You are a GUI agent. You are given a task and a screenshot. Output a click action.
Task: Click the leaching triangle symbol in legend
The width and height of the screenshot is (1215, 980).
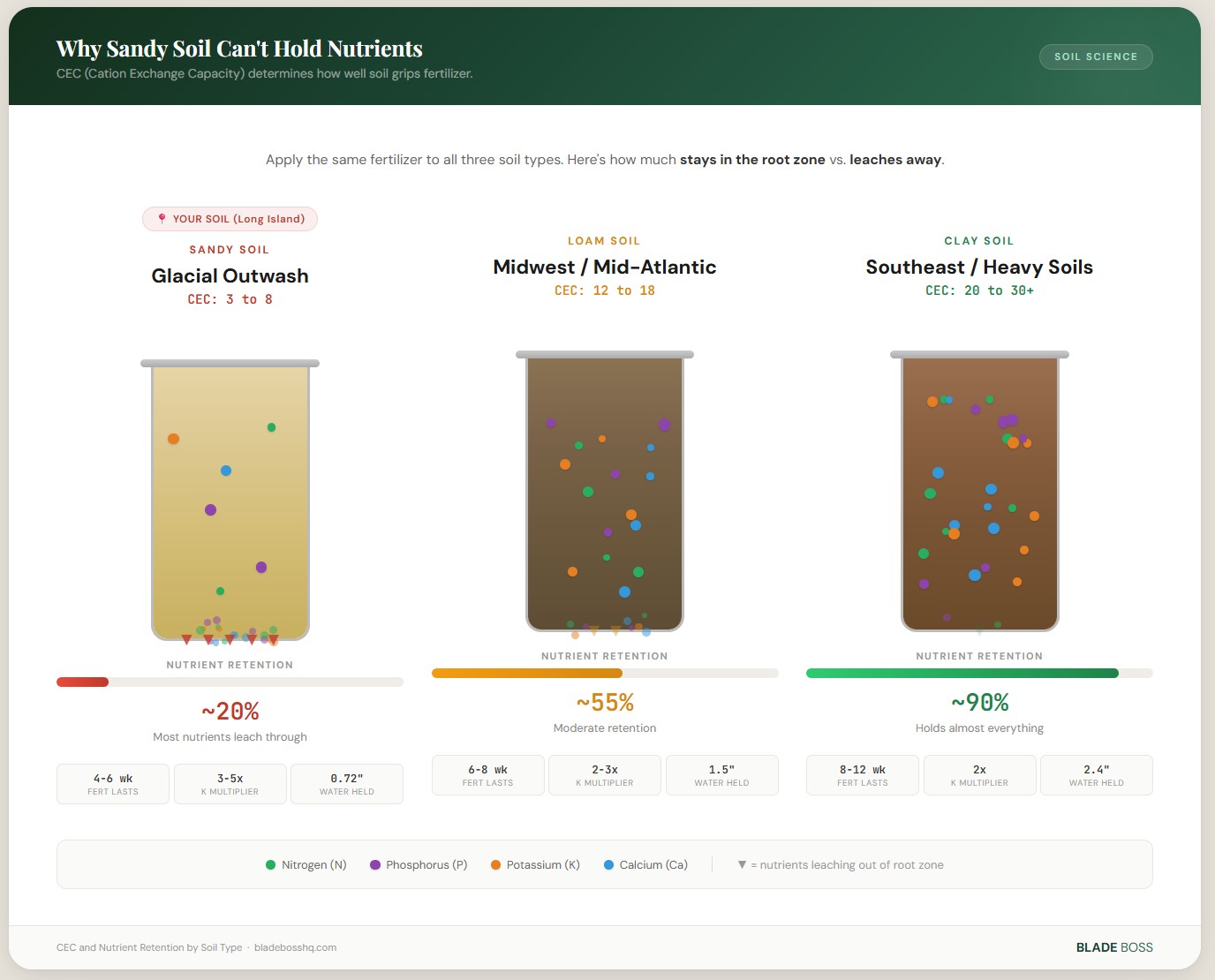point(741,864)
